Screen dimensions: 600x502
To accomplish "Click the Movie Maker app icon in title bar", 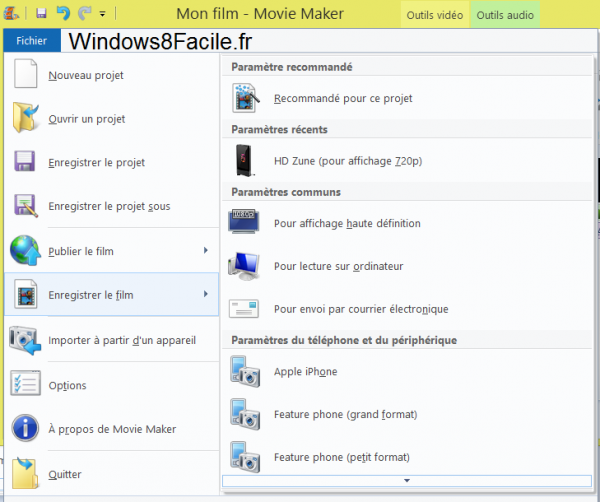I will pyautogui.click(x=11, y=14).
